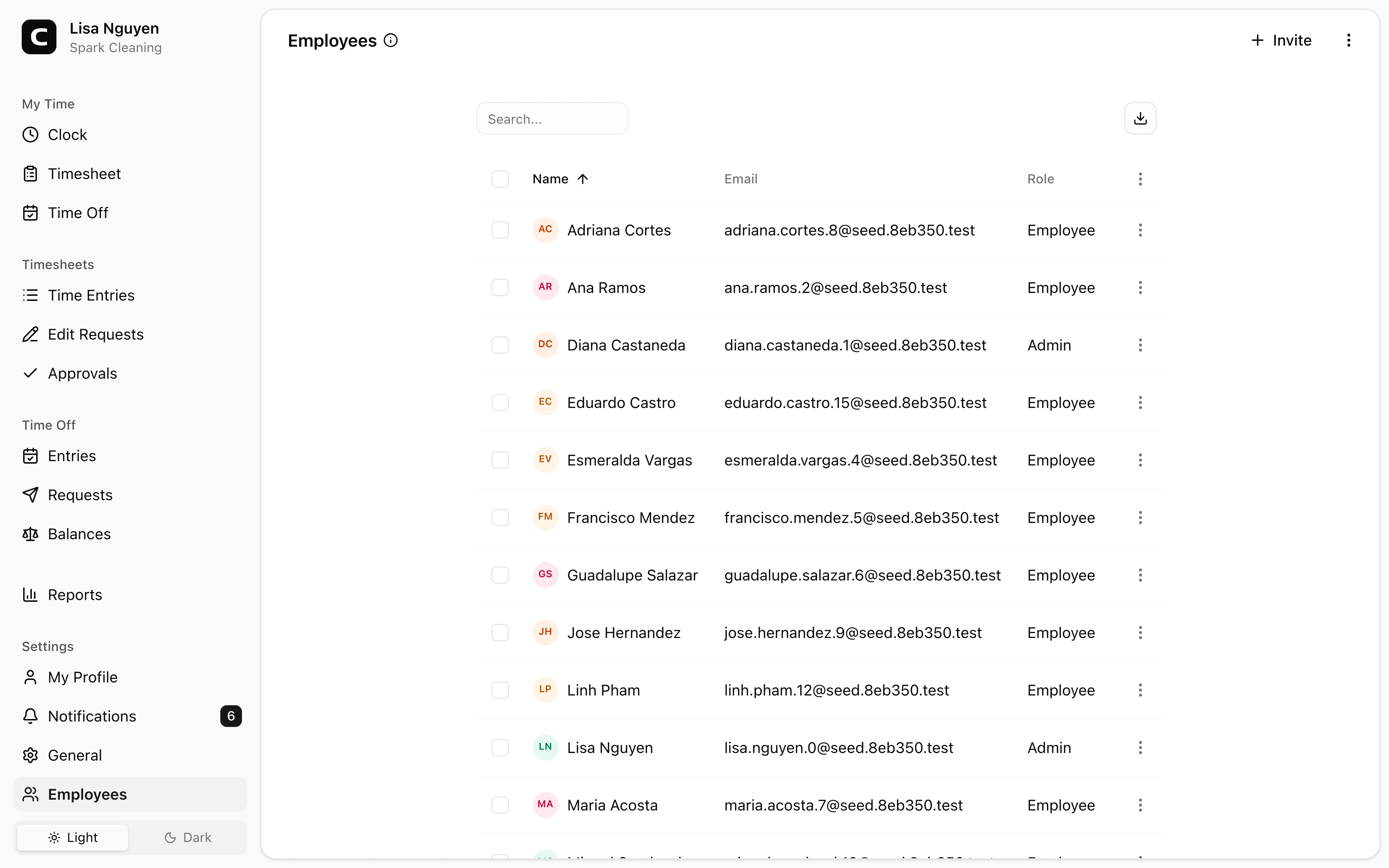1389x868 pixels.
Task: Select the Adriana Cortes row checkbox
Action: (500, 230)
